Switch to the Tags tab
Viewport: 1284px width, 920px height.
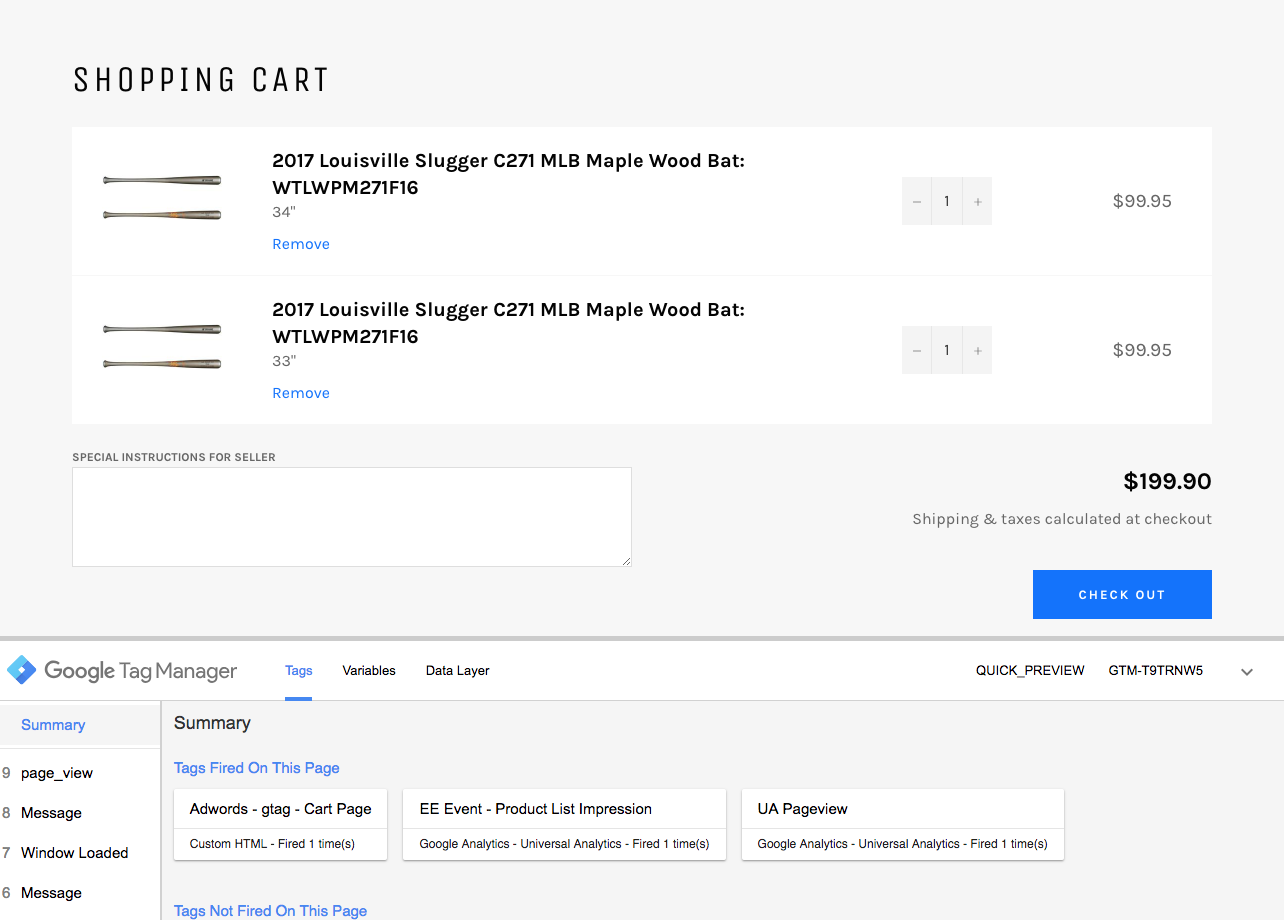coord(298,670)
